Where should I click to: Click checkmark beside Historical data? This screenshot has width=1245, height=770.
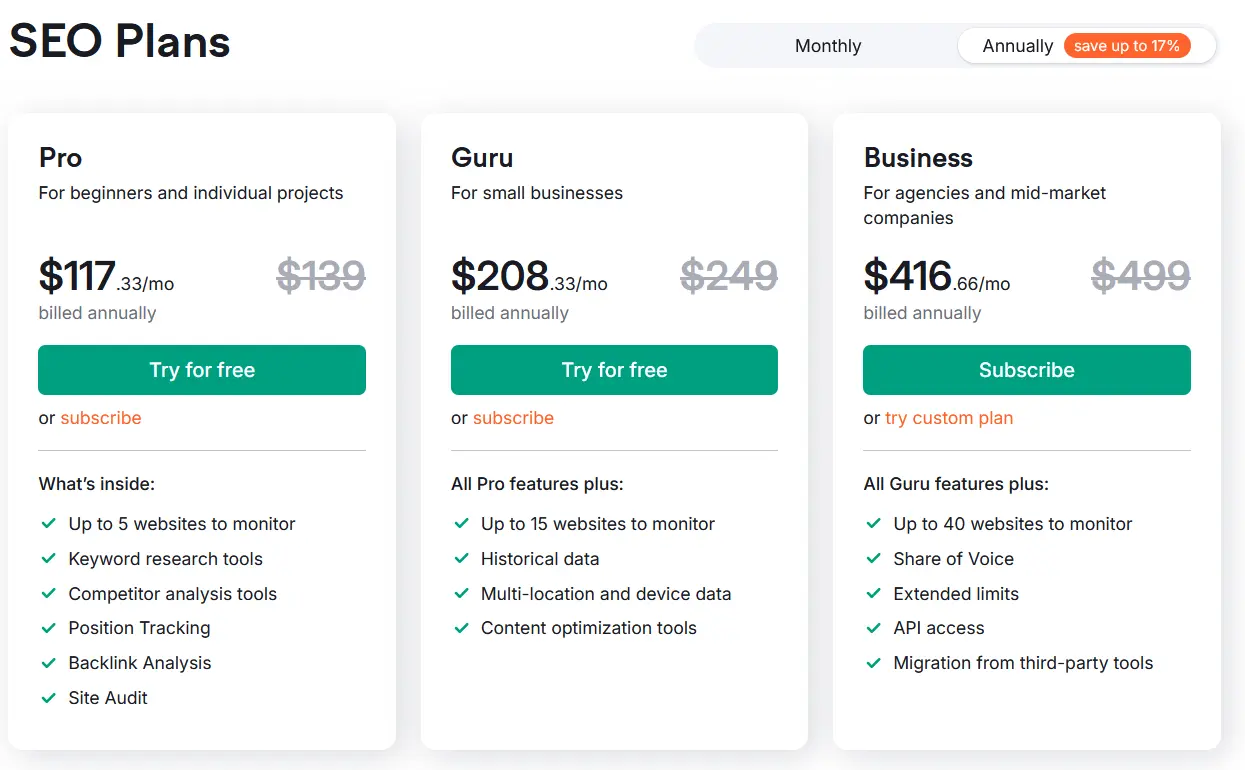click(461, 559)
